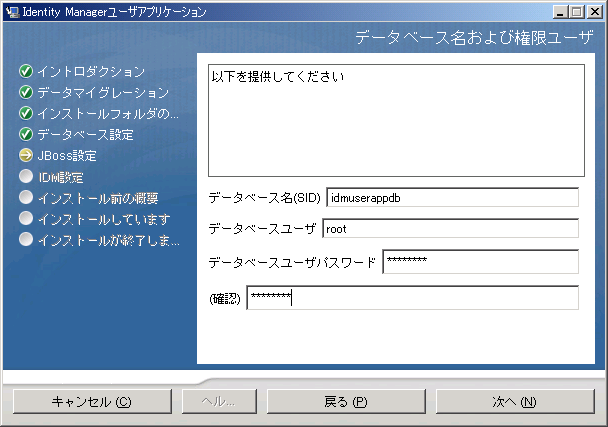Select the インストールフォルダの... step label
Screen dimensions: 608x427
coord(108,114)
